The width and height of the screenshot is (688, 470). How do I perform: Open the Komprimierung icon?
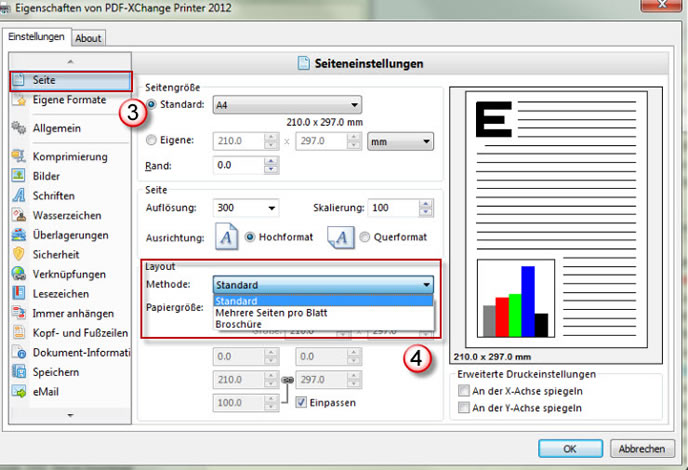pyautogui.click(x=19, y=157)
